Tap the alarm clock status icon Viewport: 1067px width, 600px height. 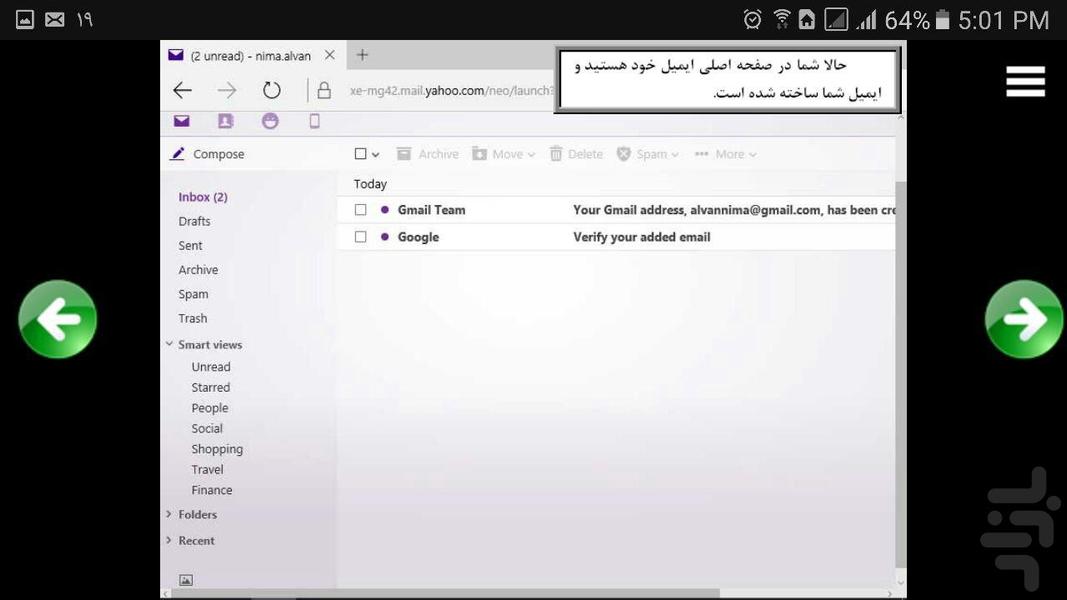point(752,20)
